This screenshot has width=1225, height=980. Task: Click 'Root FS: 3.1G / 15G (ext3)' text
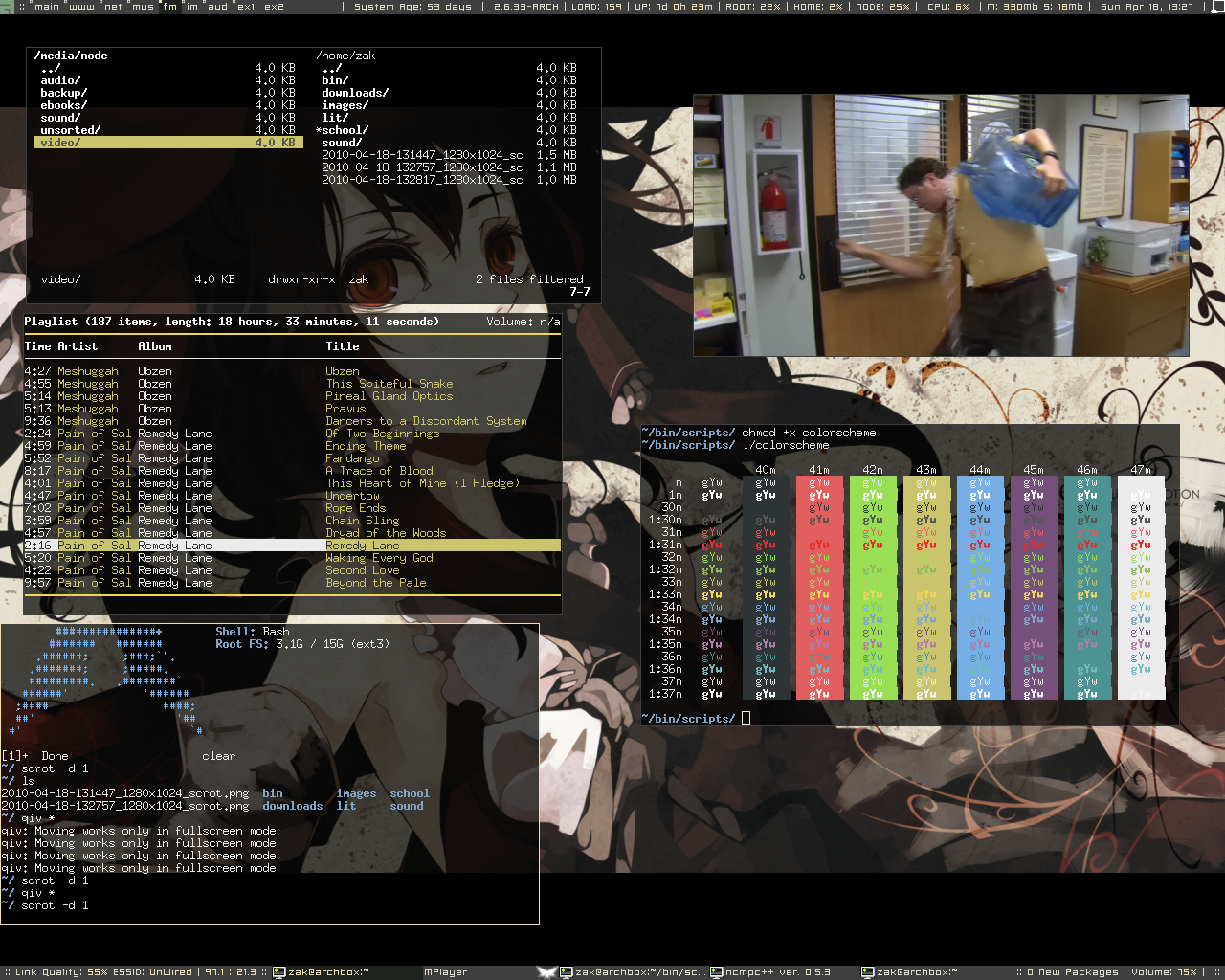[x=302, y=644]
